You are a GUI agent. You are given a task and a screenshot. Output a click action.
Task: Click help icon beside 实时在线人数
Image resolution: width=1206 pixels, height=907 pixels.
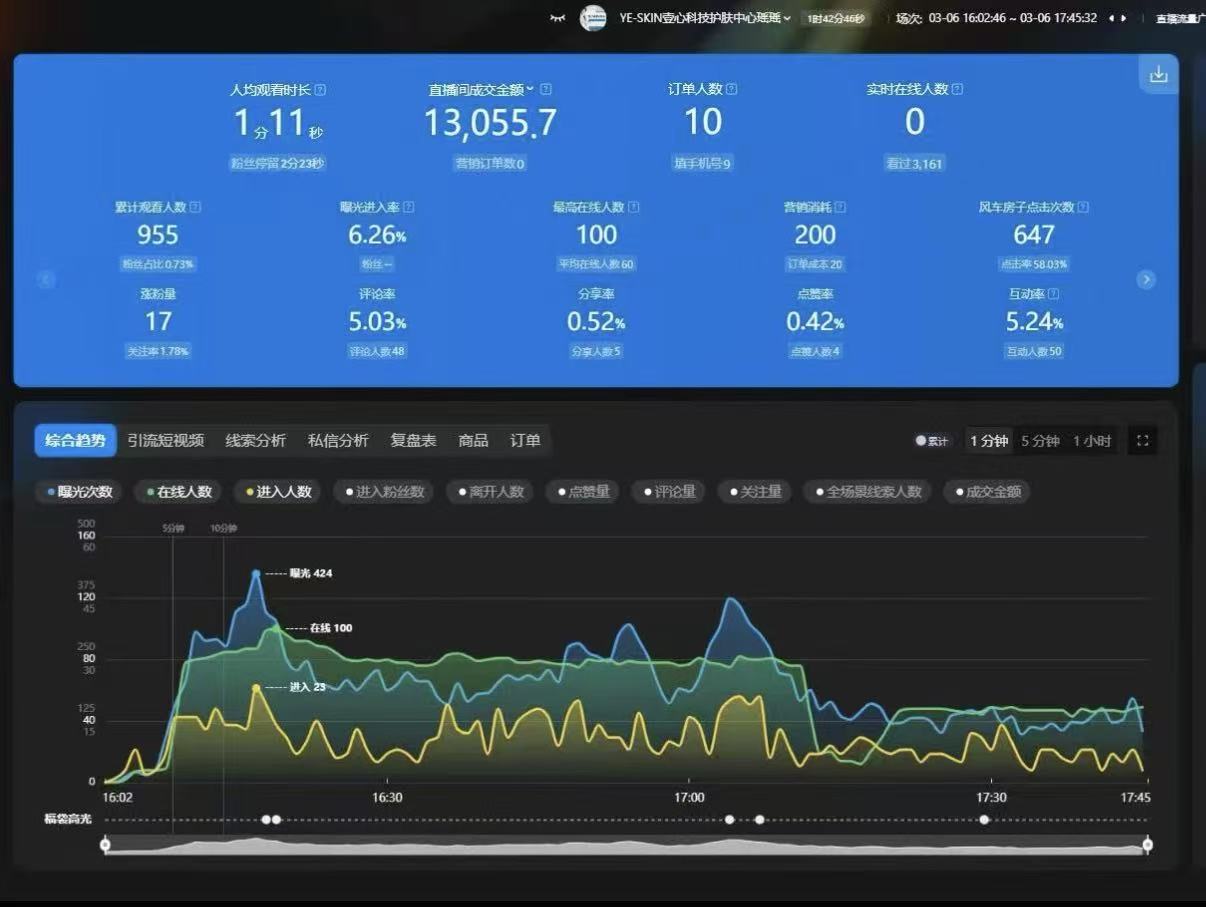coord(957,90)
